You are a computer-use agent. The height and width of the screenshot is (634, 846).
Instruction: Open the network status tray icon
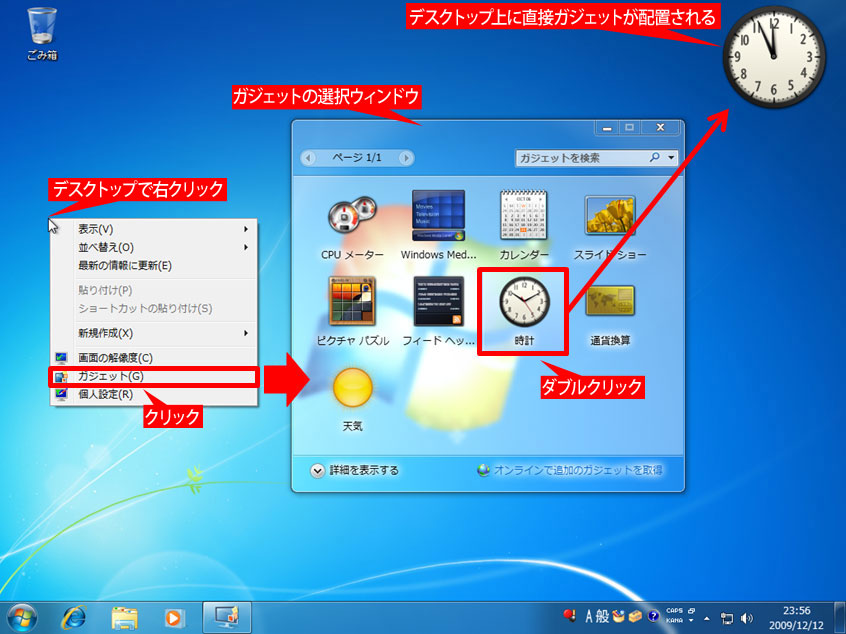tap(727, 618)
